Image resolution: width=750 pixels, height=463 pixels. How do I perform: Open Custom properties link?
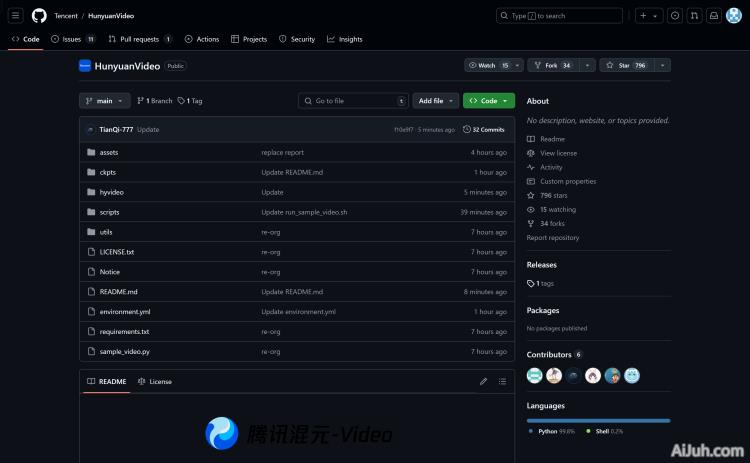[562, 182]
